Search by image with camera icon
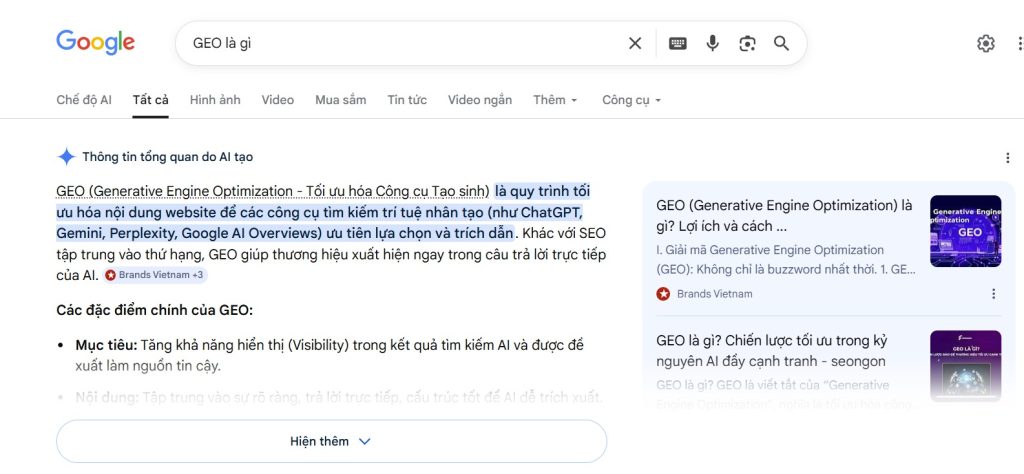The height and width of the screenshot is (474, 1024). 747,44
